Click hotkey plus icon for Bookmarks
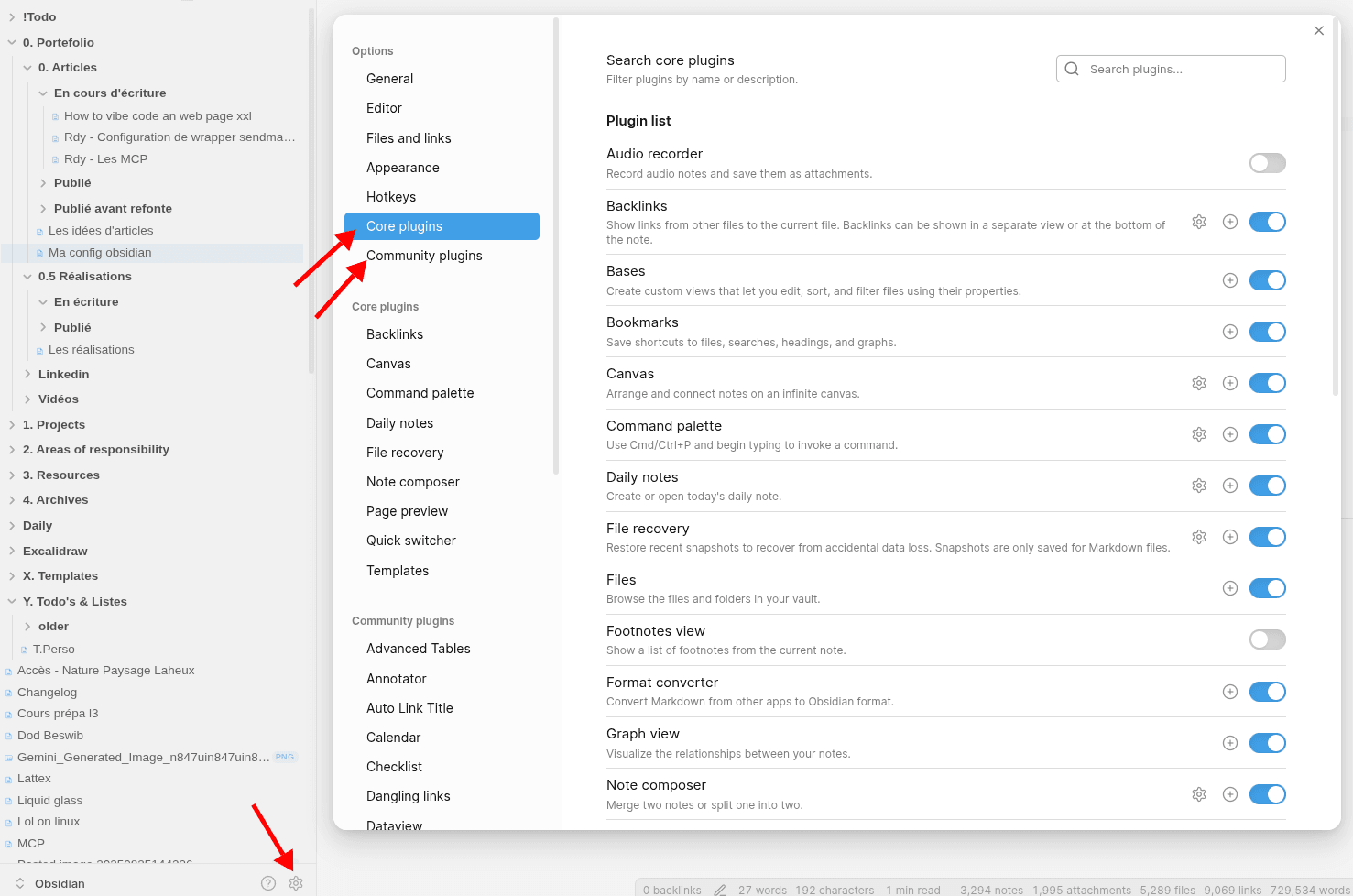Screen dimensions: 1353x896 [1230, 332]
